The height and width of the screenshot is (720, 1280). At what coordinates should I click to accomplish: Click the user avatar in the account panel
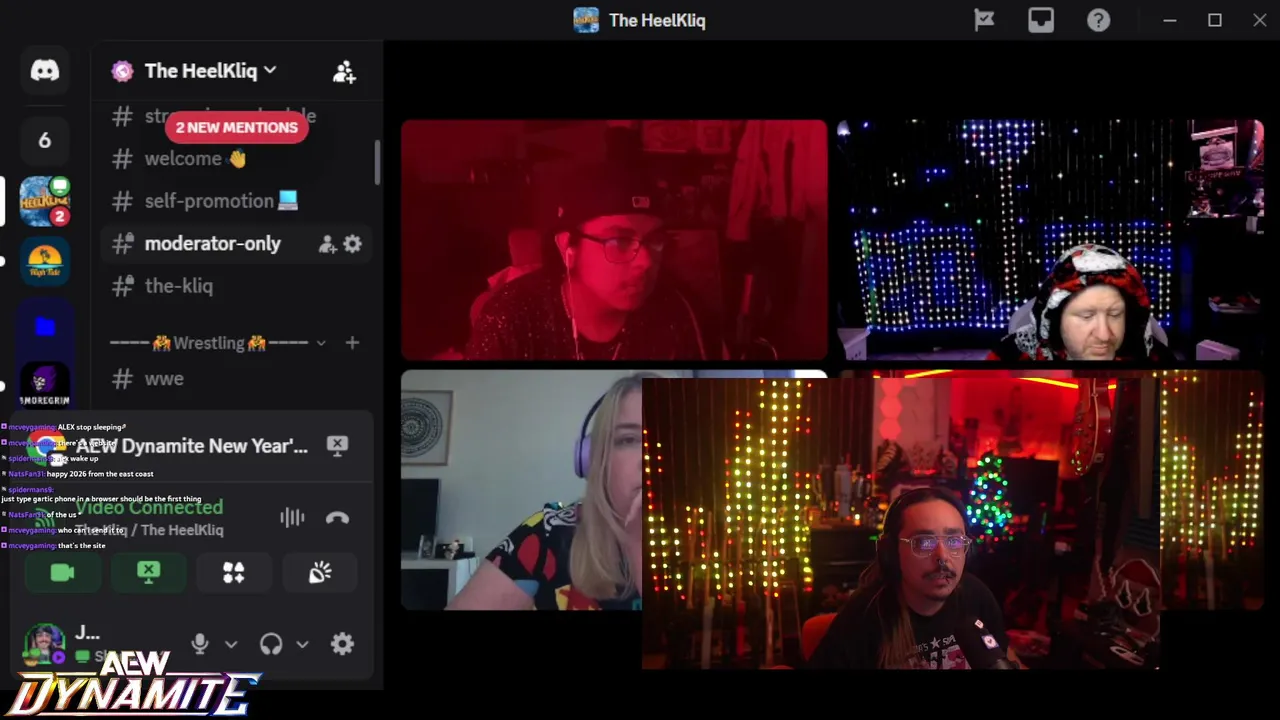pos(44,643)
